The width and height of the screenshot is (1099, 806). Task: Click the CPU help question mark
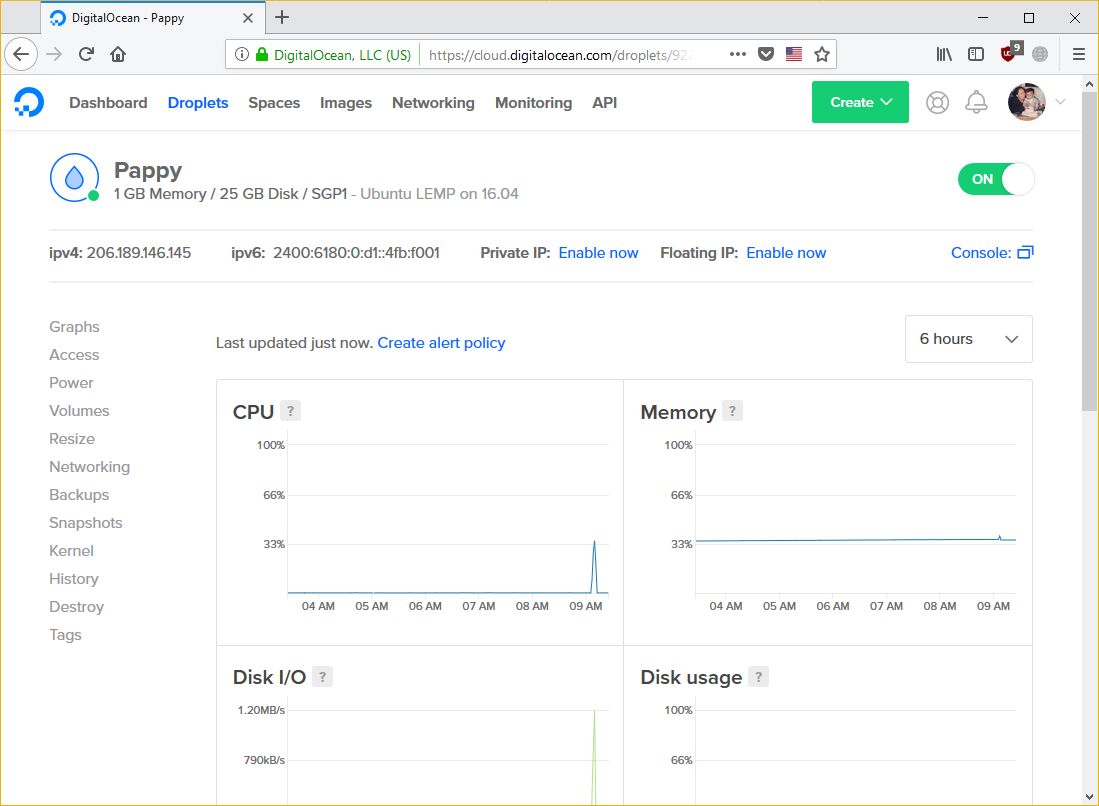pos(290,411)
